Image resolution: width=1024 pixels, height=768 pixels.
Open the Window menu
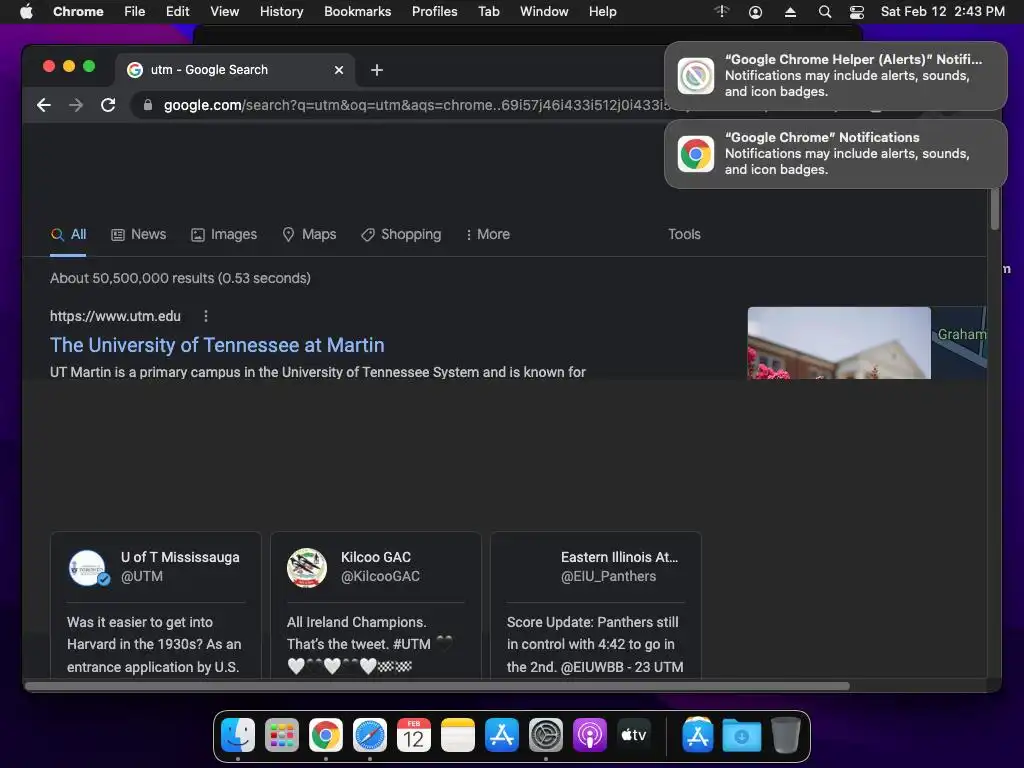[544, 11]
